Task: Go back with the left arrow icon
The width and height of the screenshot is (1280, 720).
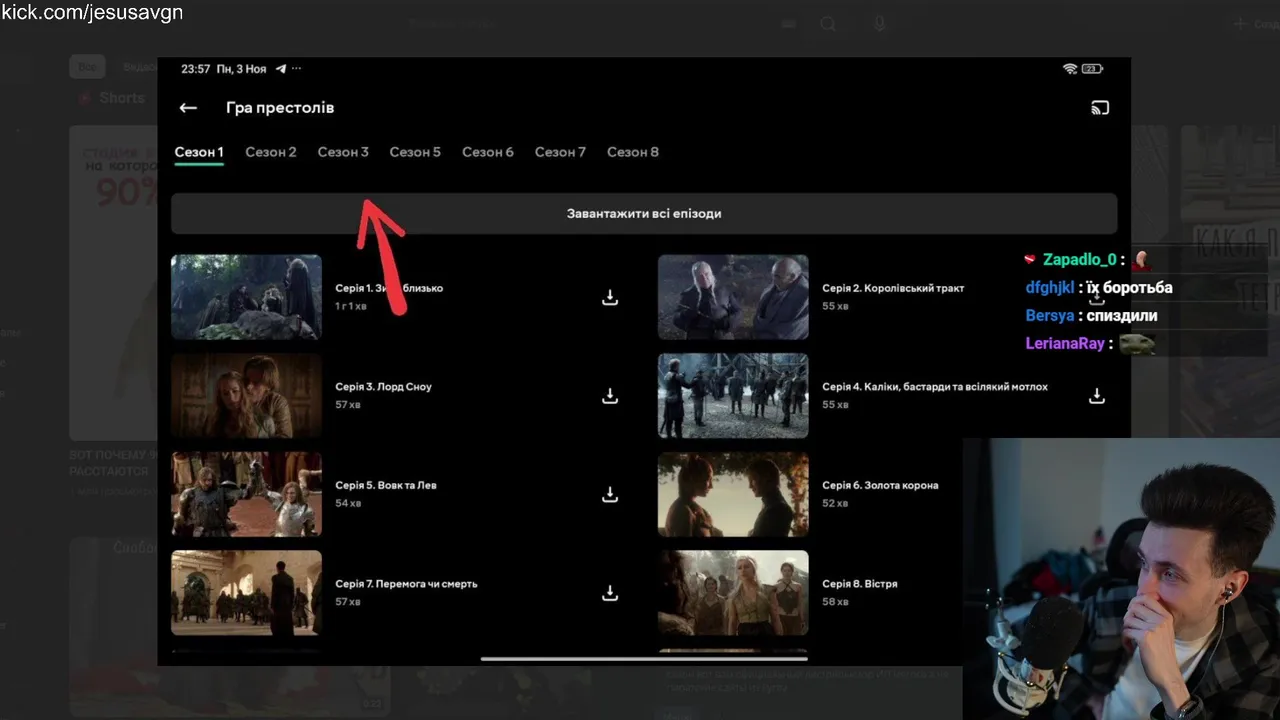Action: point(188,108)
